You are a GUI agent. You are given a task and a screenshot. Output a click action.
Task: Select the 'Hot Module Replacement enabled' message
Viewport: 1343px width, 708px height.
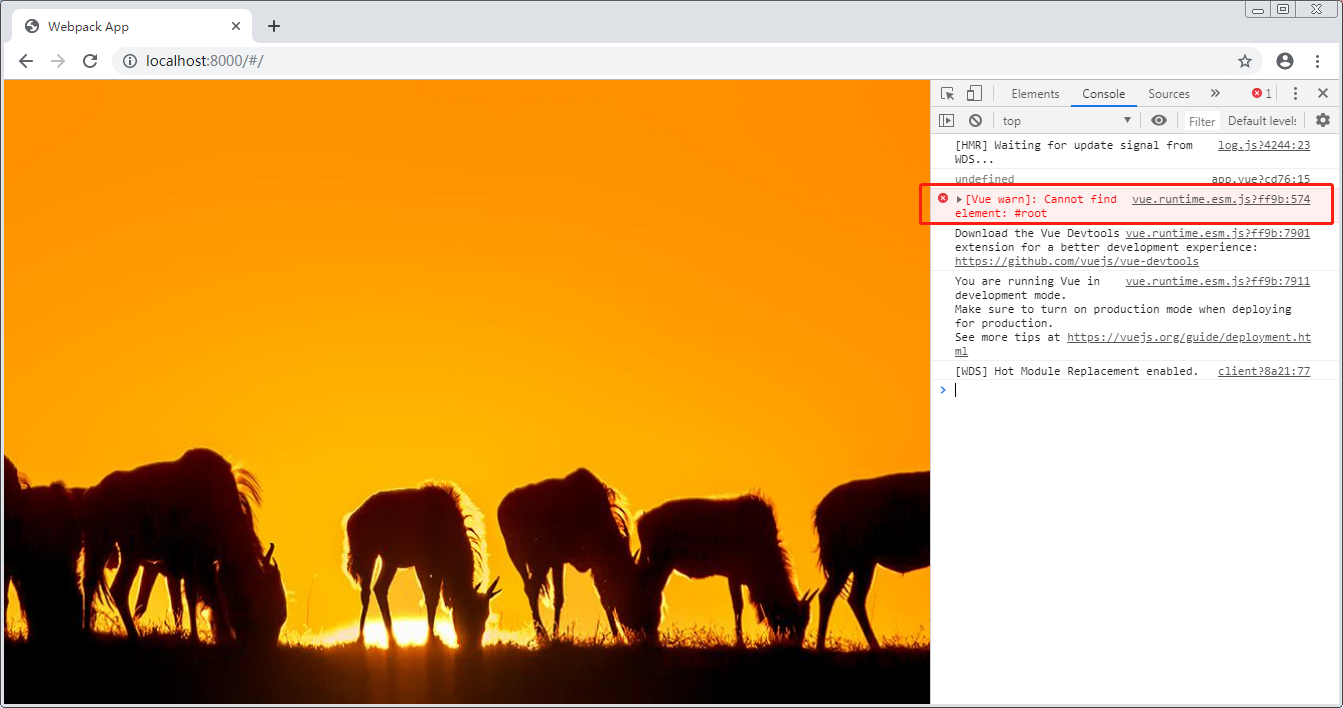pos(1076,371)
